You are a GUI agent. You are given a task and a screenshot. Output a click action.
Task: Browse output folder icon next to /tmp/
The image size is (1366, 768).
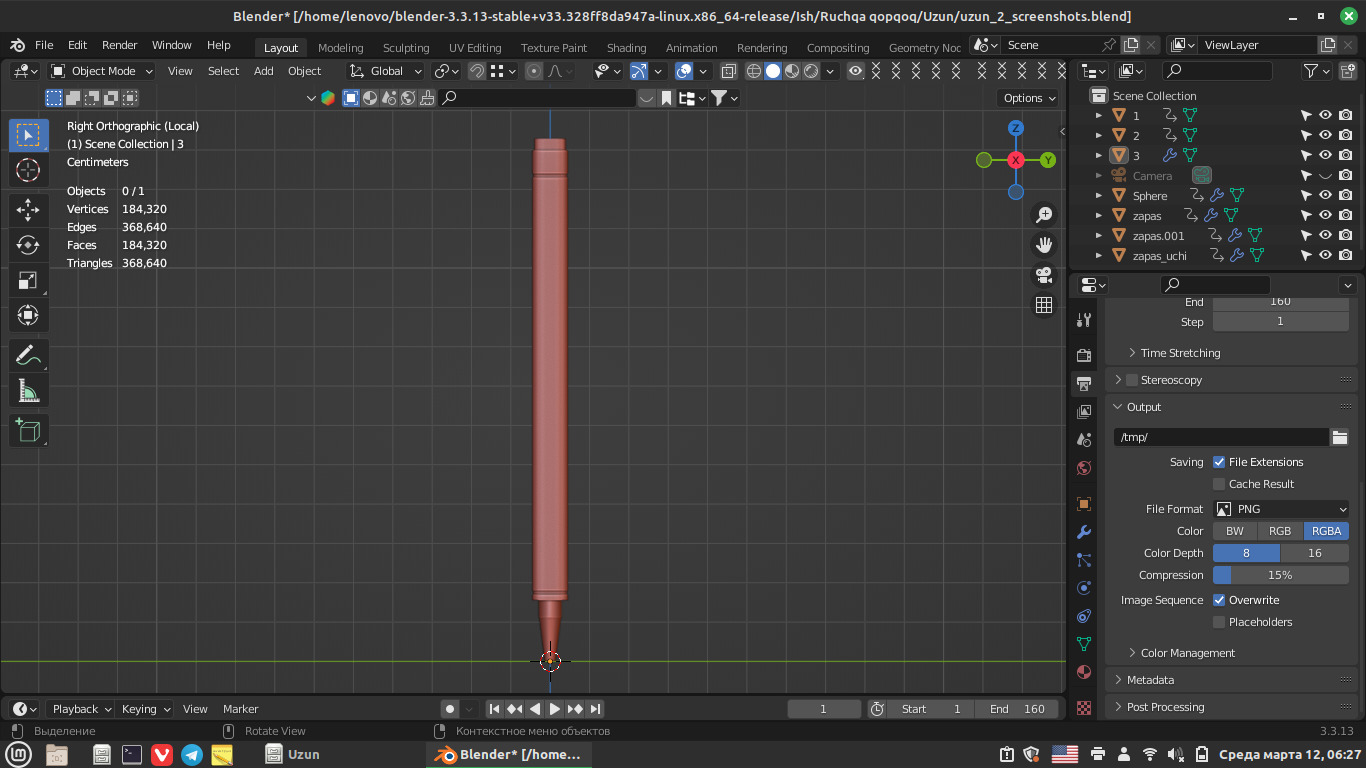[1340, 437]
